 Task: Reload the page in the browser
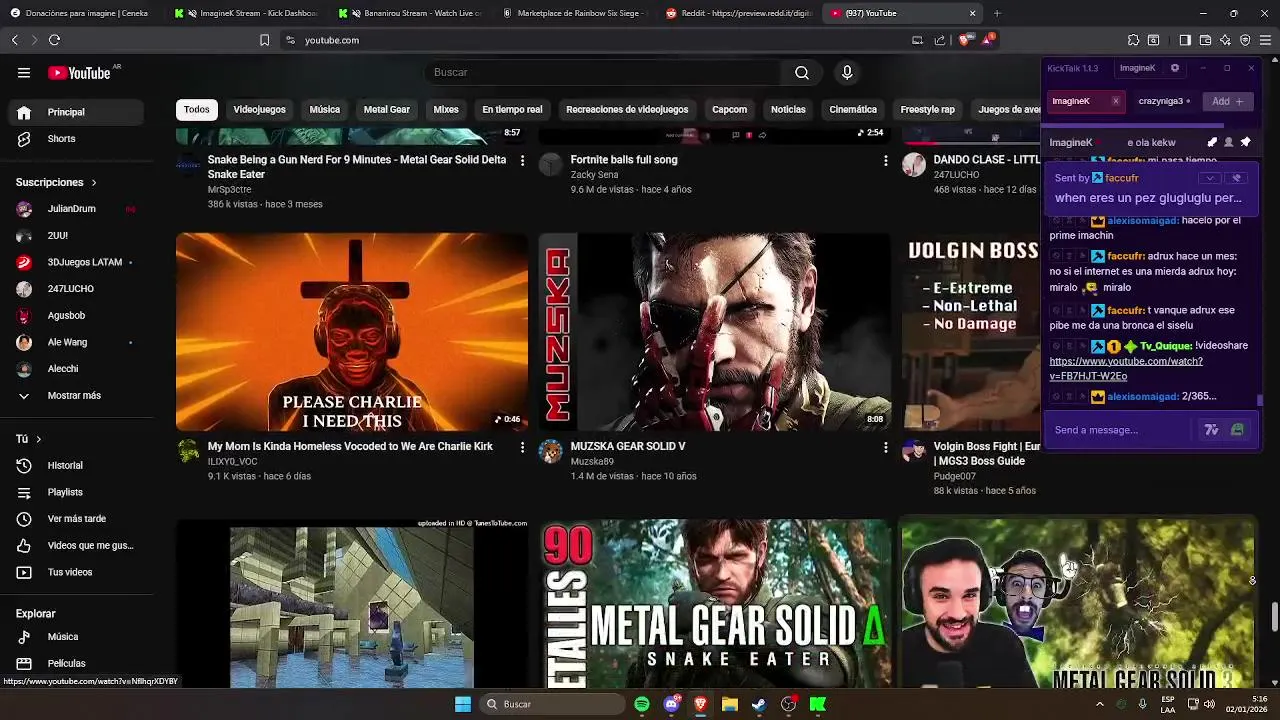click(54, 40)
